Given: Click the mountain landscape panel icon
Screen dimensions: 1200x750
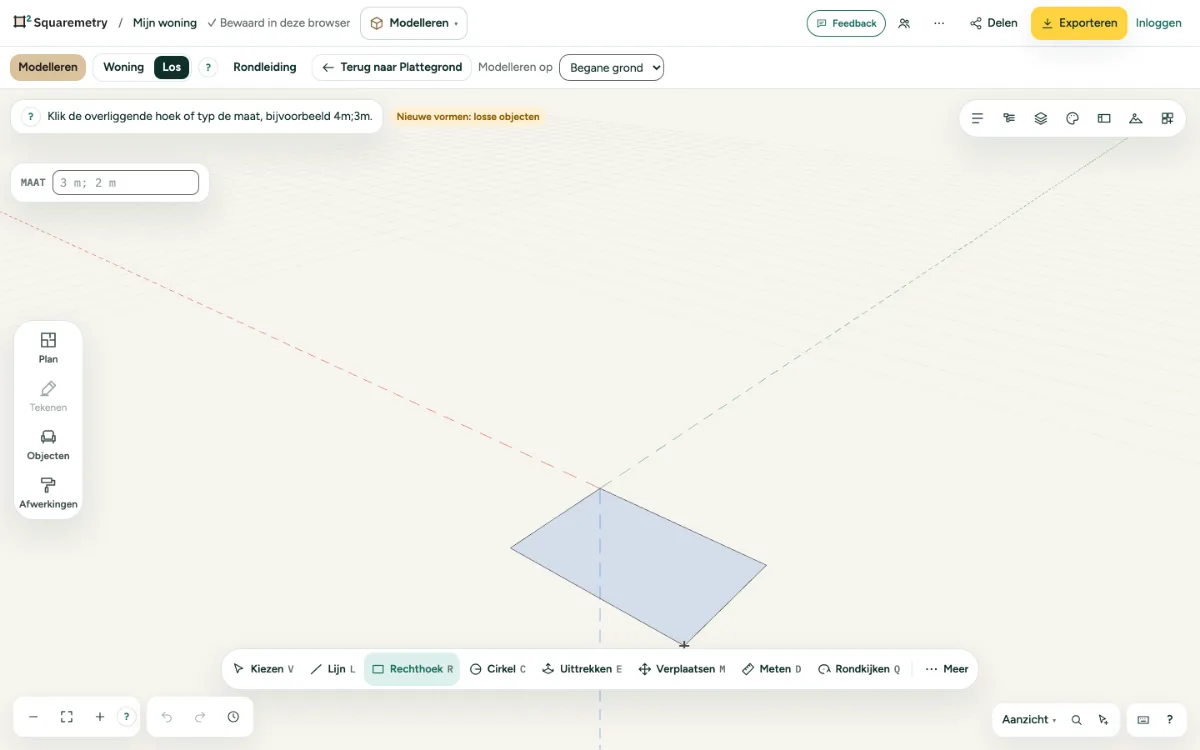Looking at the screenshot, I should click(1135, 118).
